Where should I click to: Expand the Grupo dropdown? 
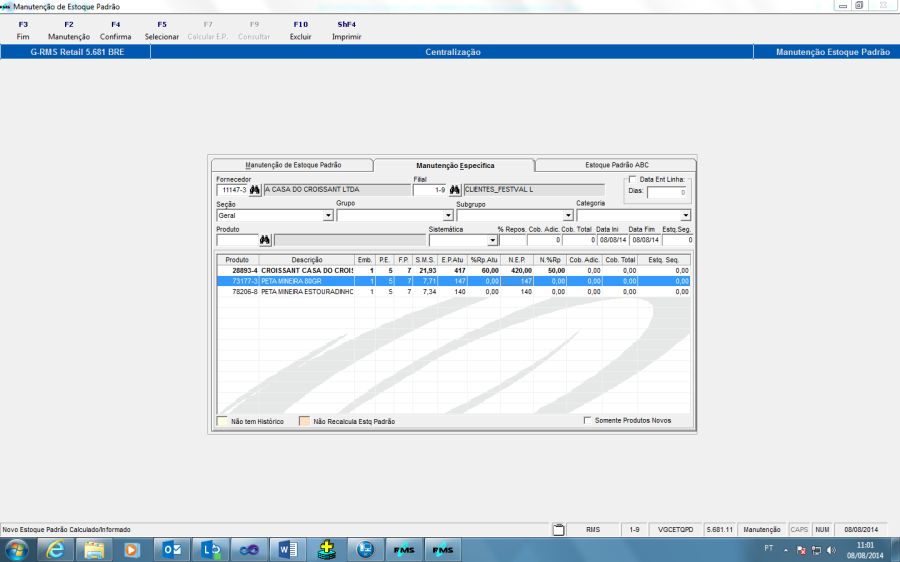(448, 215)
